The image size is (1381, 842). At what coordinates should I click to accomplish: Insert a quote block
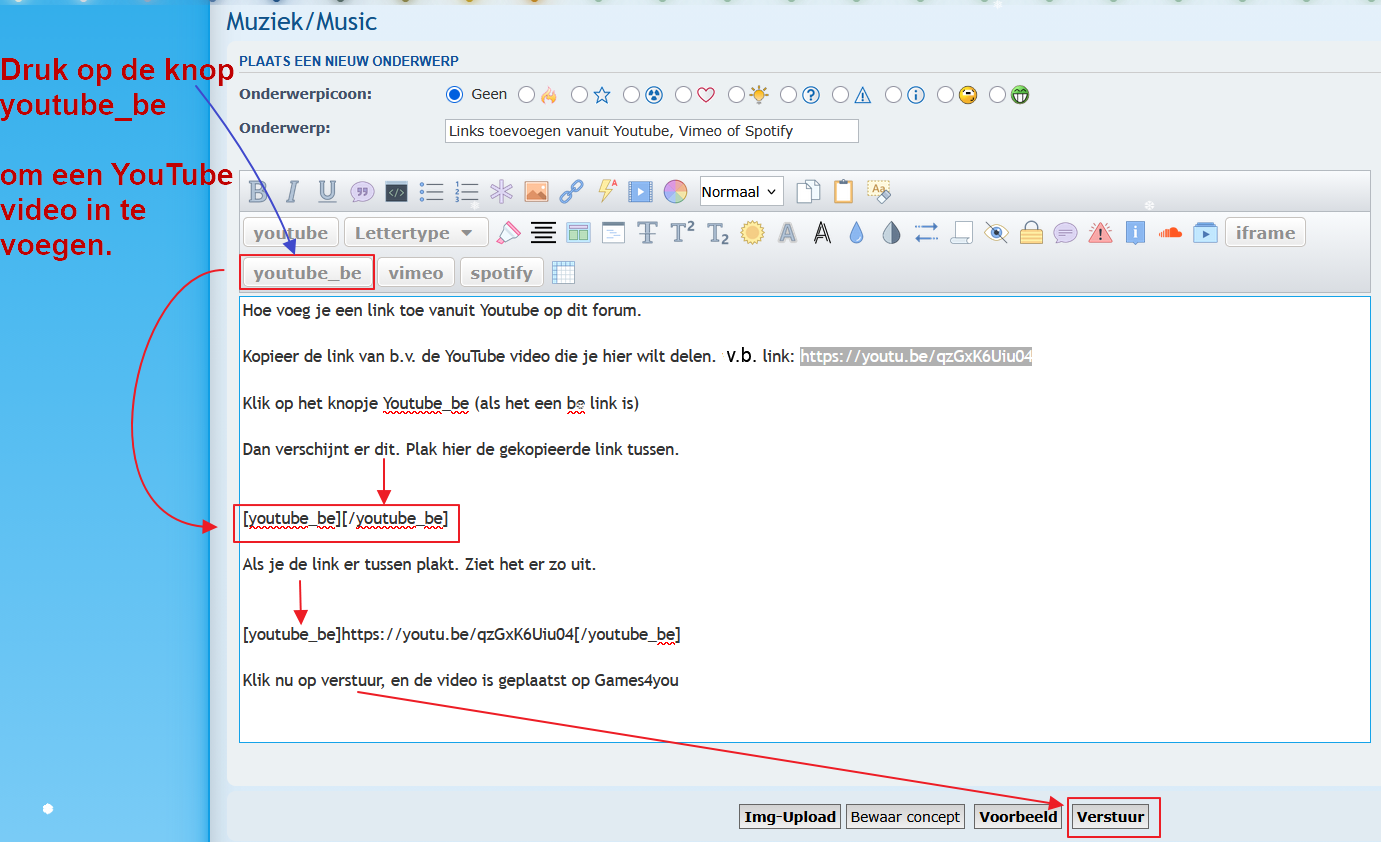[362, 191]
